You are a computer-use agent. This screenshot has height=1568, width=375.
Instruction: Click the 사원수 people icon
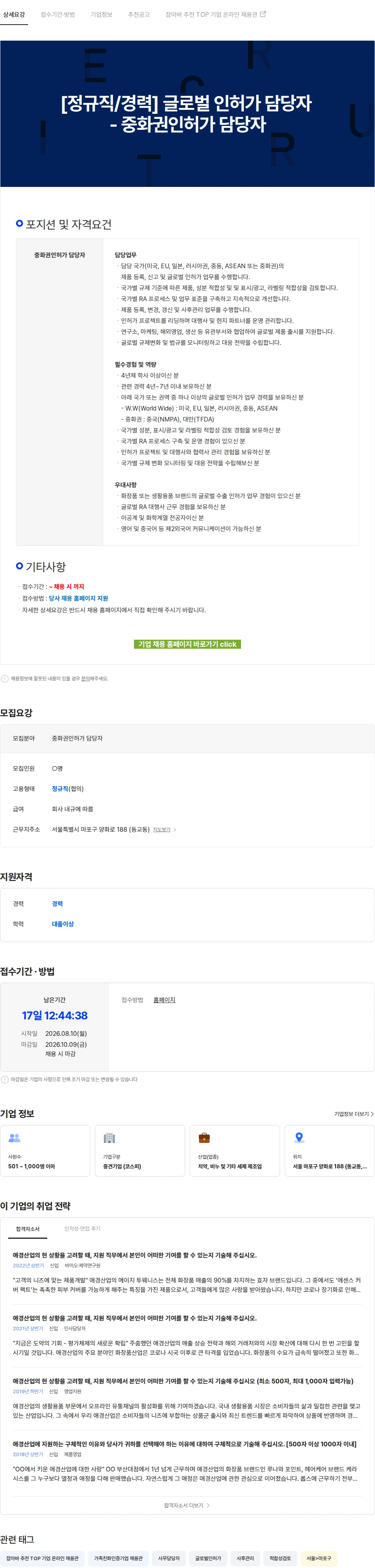coord(14,1138)
